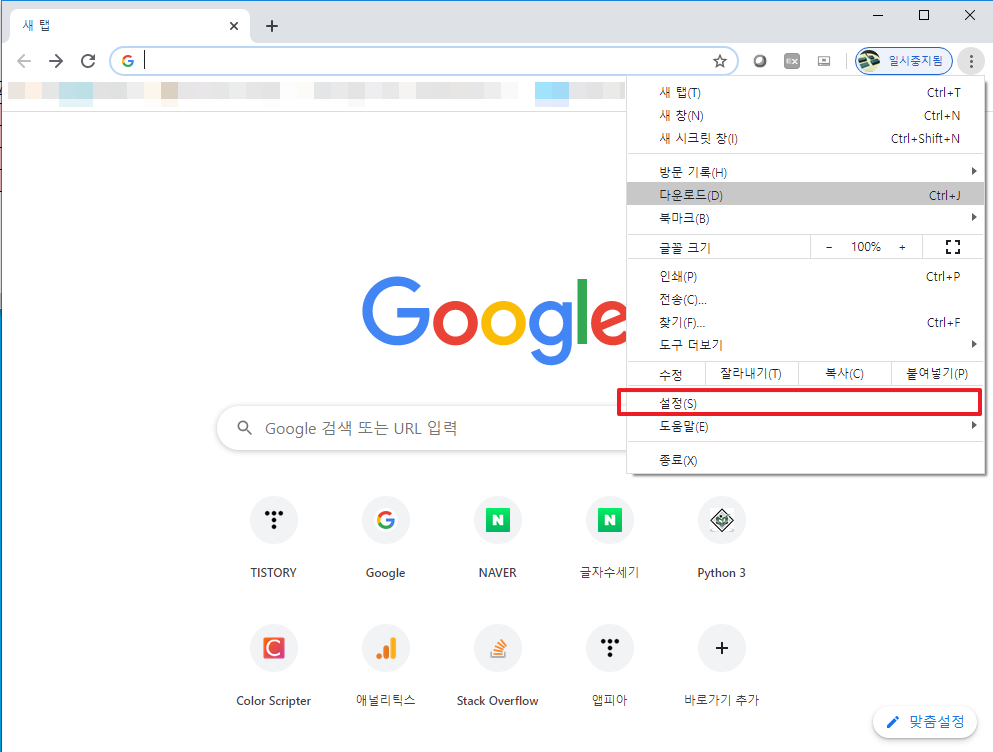Open a new tab with plus button
This screenshot has height=752, width=993.
[272, 26]
